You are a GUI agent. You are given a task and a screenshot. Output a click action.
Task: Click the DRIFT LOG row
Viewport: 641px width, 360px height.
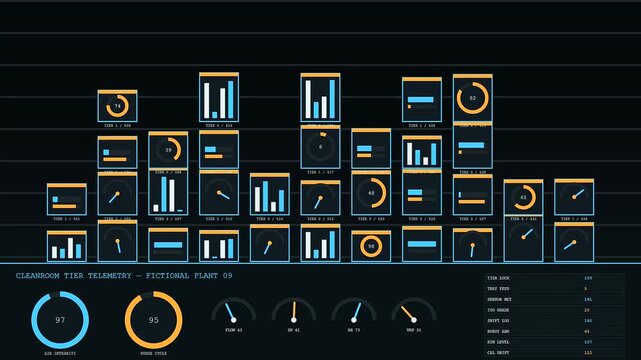tap(554, 320)
